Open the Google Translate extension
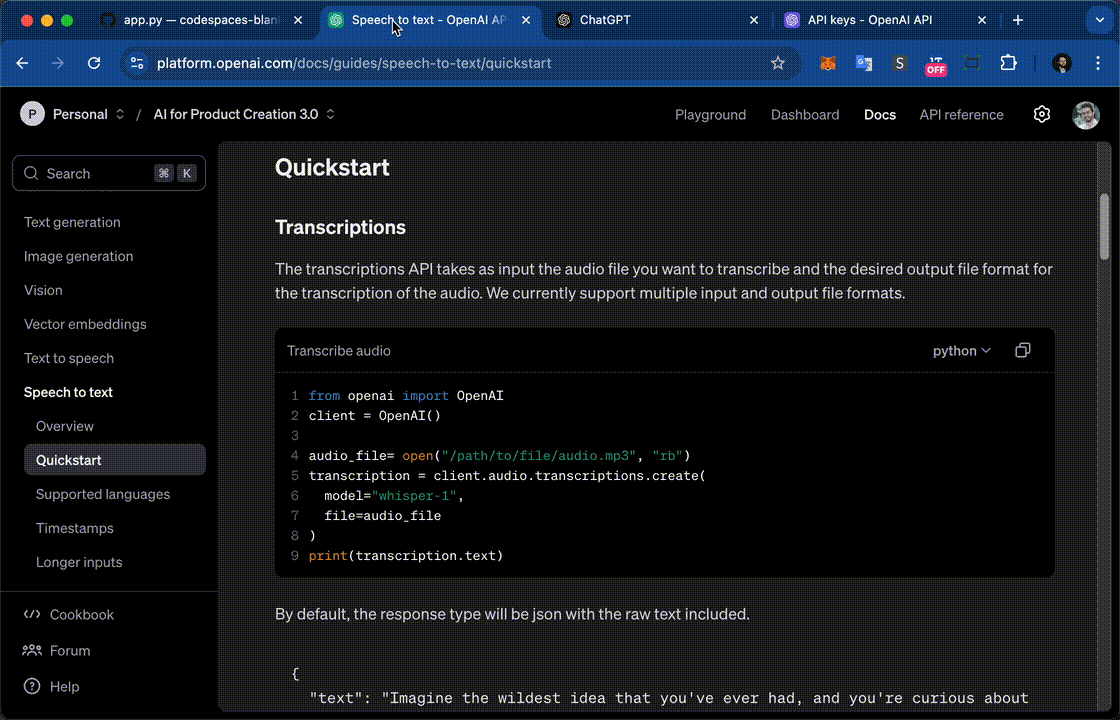Image resolution: width=1120 pixels, height=720 pixels. point(864,63)
